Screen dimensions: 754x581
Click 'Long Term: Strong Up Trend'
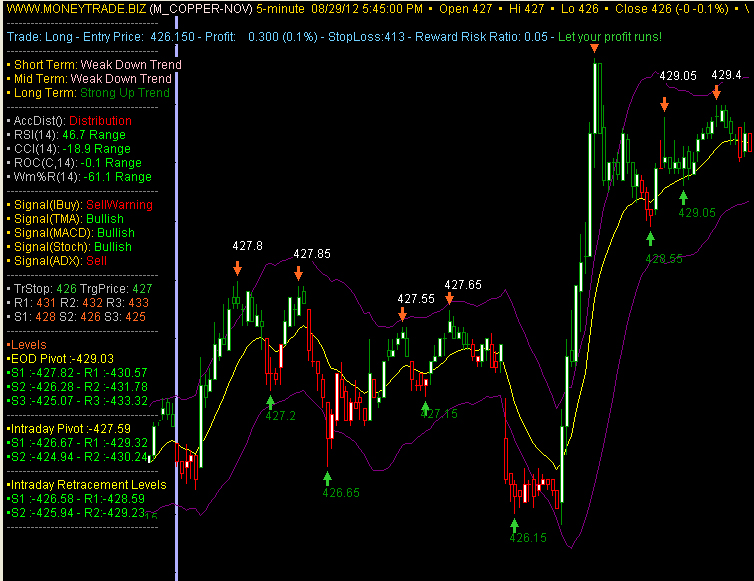(88, 92)
